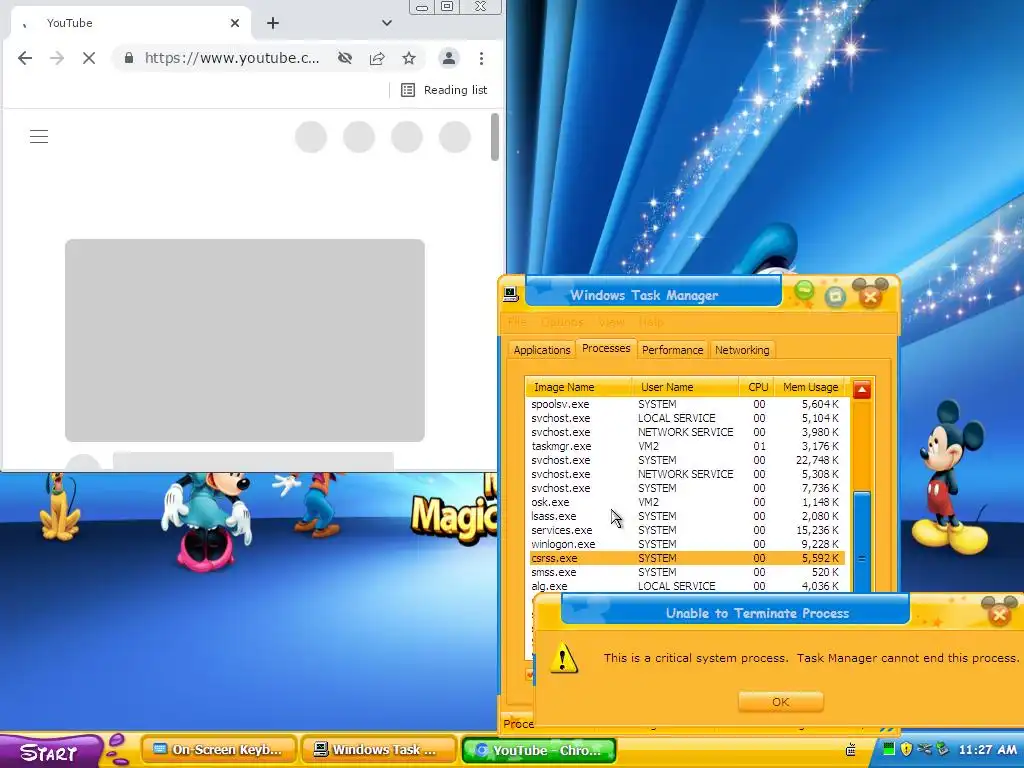Screen dimensions: 1024x768
Task: Click the 15,236 K memory value
Action: coord(817,530)
